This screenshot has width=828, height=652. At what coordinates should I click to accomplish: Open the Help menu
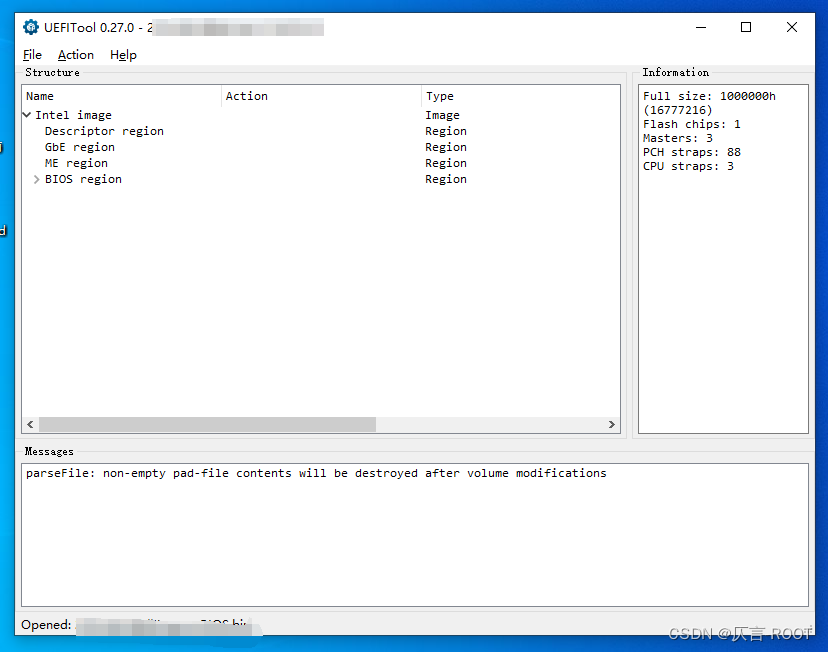[123, 55]
